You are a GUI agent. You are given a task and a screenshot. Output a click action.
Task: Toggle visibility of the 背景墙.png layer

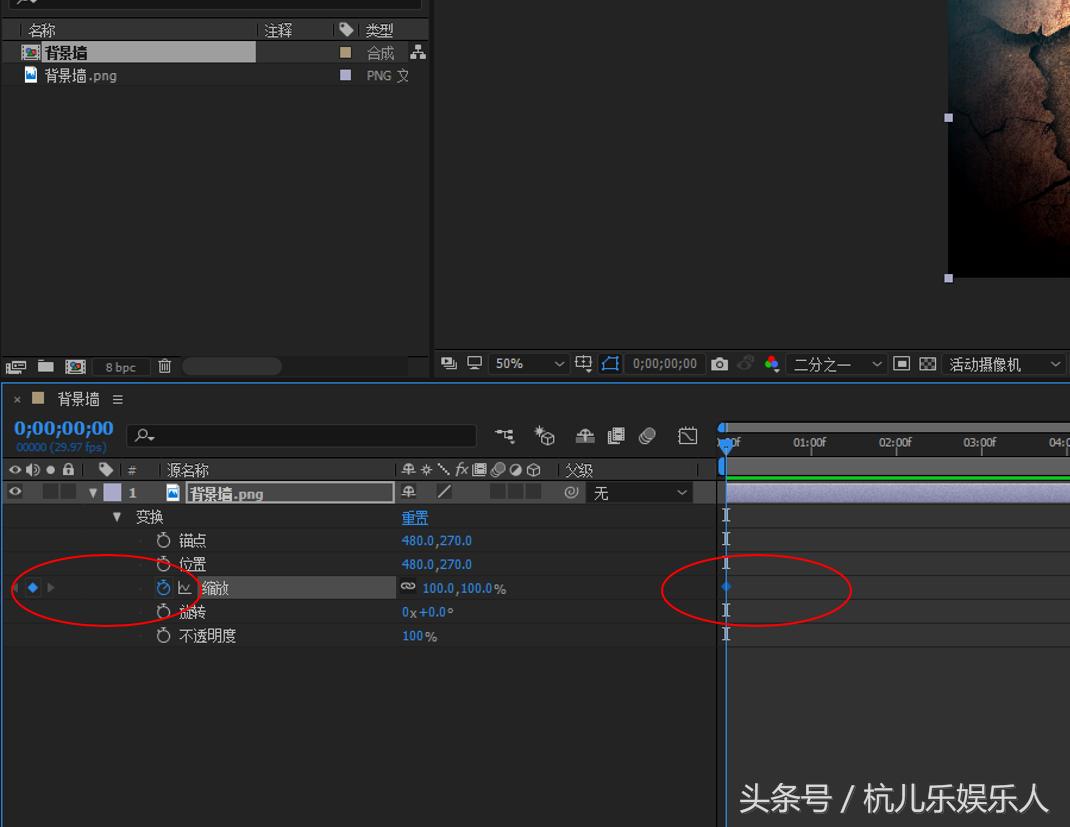14,491
